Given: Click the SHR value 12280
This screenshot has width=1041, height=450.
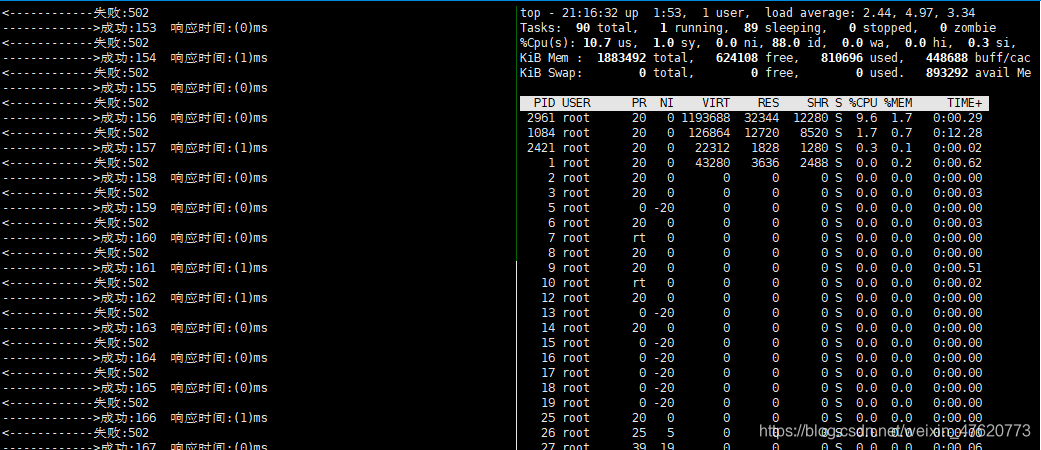Looking at the screenshot, I should click(x=811, y=118).
